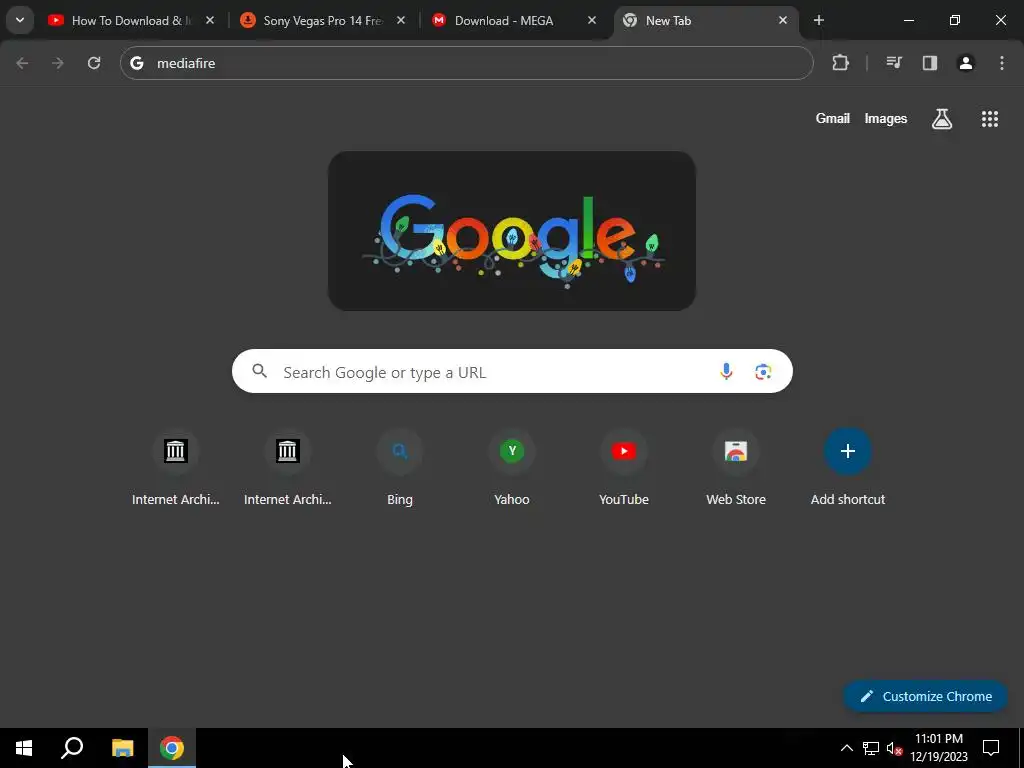
Task: Search by image with Google Lens icon
Action: (763, 371)
